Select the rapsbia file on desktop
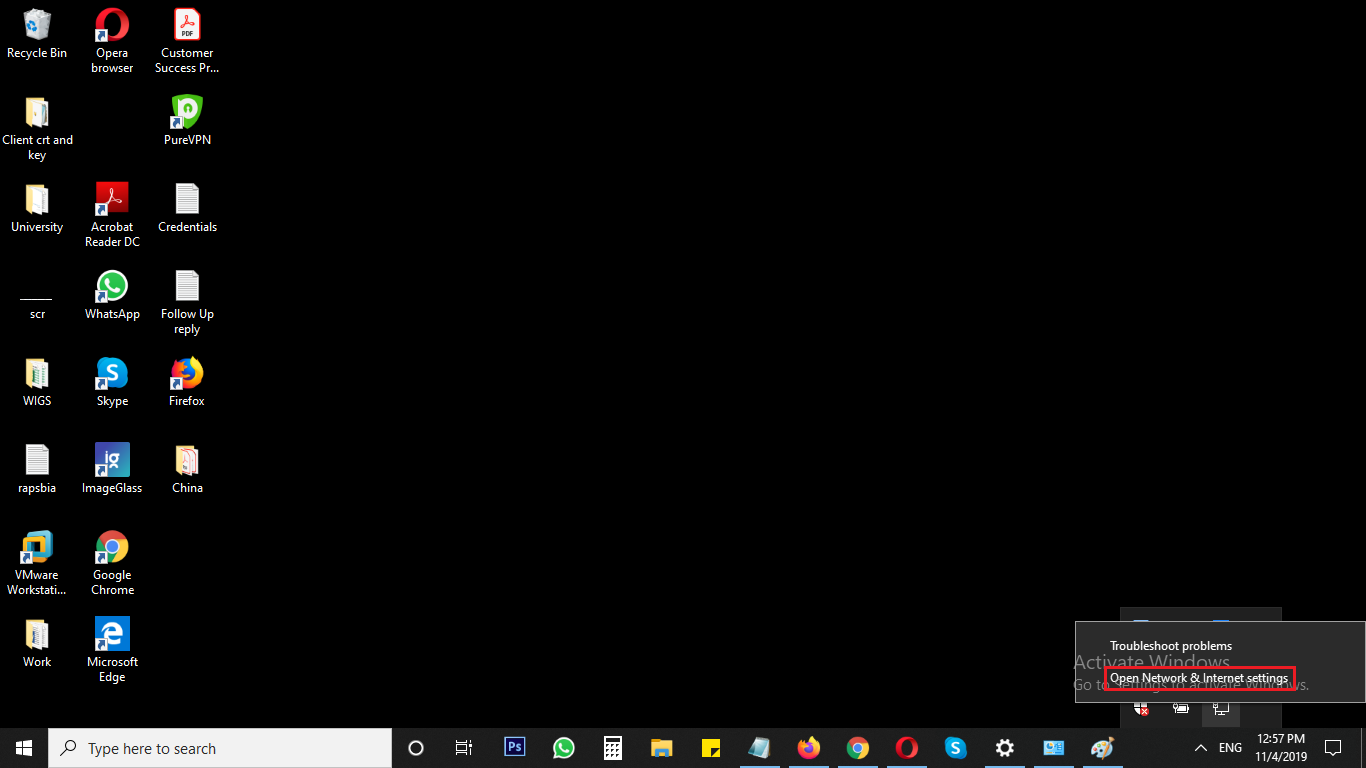Screen dimensions: 1366x768 pos(37,469)
